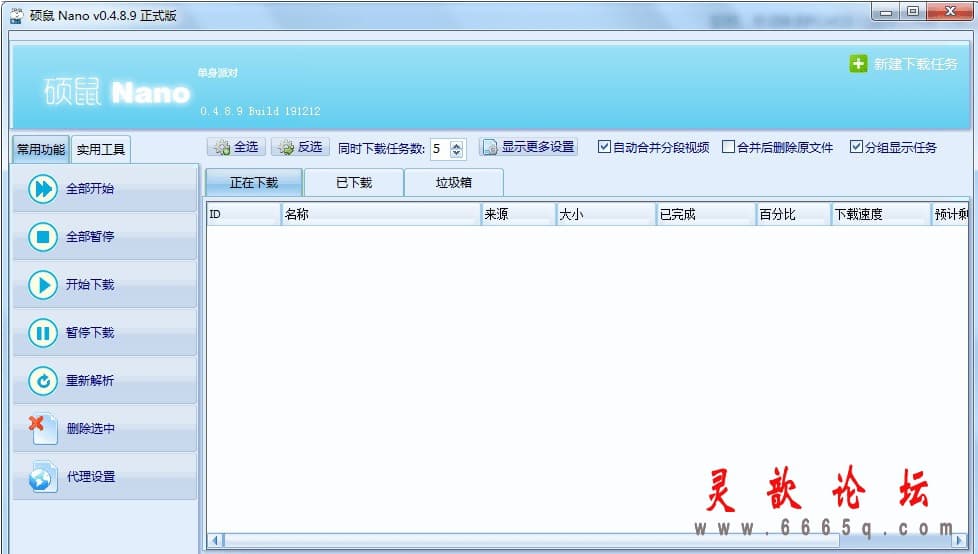The height and width of the screenshot is (554, 978).
Task: Click the 反选 gear icon
Action: click(x=286, y=147)
